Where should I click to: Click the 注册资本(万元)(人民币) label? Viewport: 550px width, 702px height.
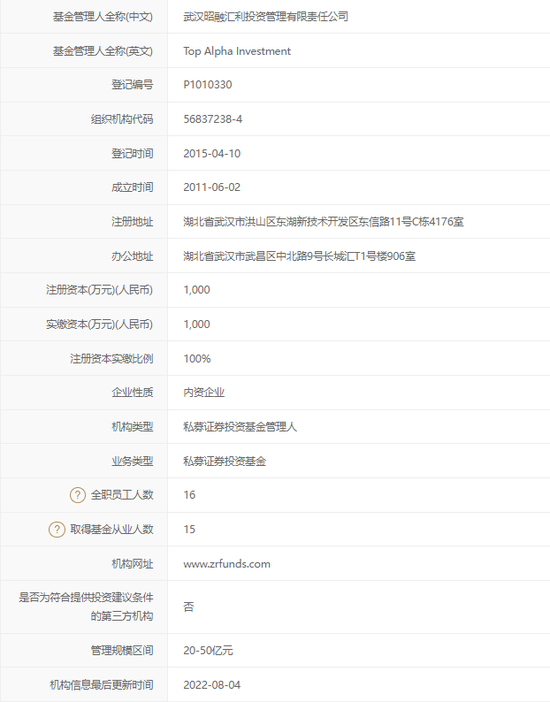[x=99, y=290]
